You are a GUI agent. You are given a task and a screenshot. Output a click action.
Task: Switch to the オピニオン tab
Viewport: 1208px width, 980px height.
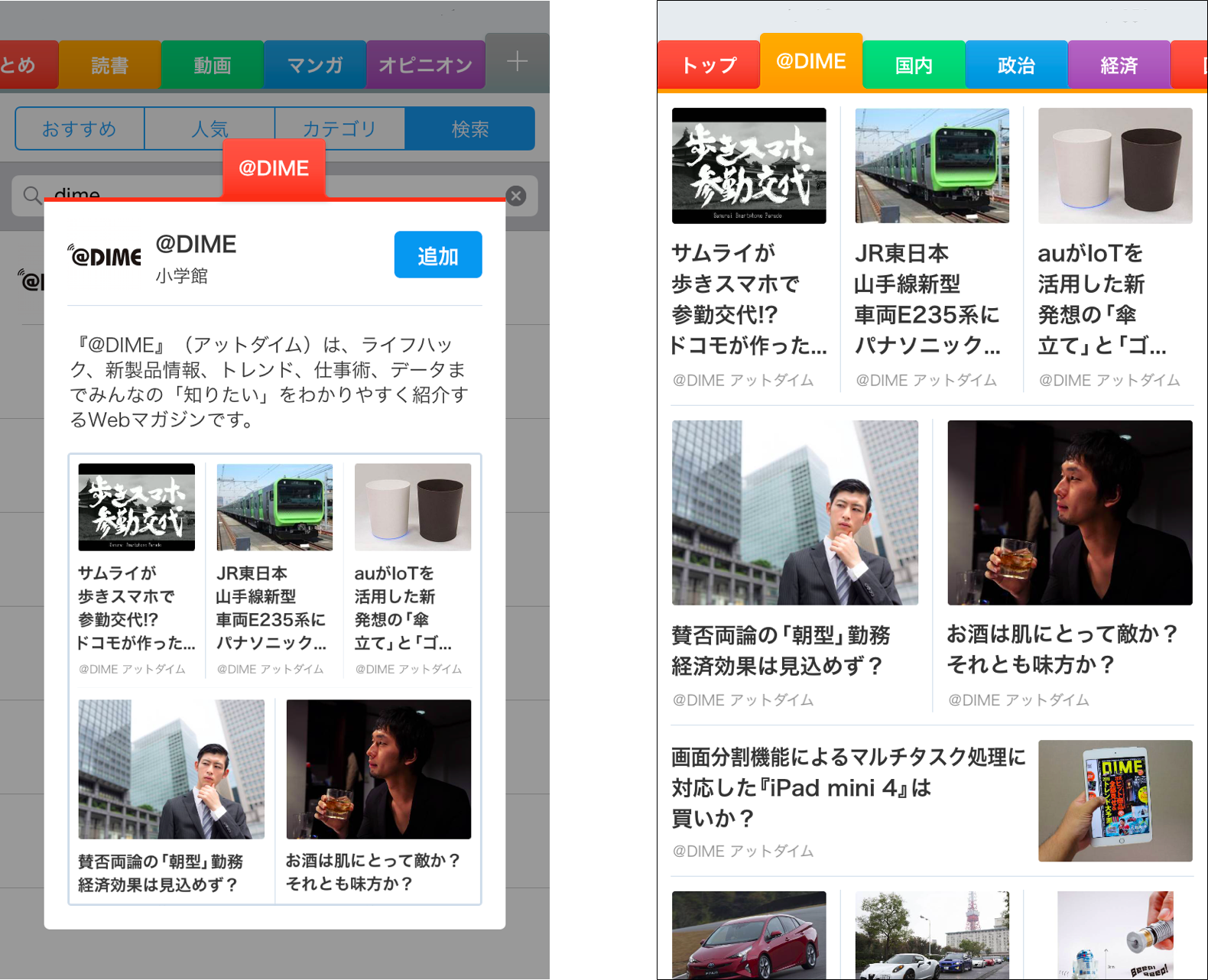click(x=426, y=65)
